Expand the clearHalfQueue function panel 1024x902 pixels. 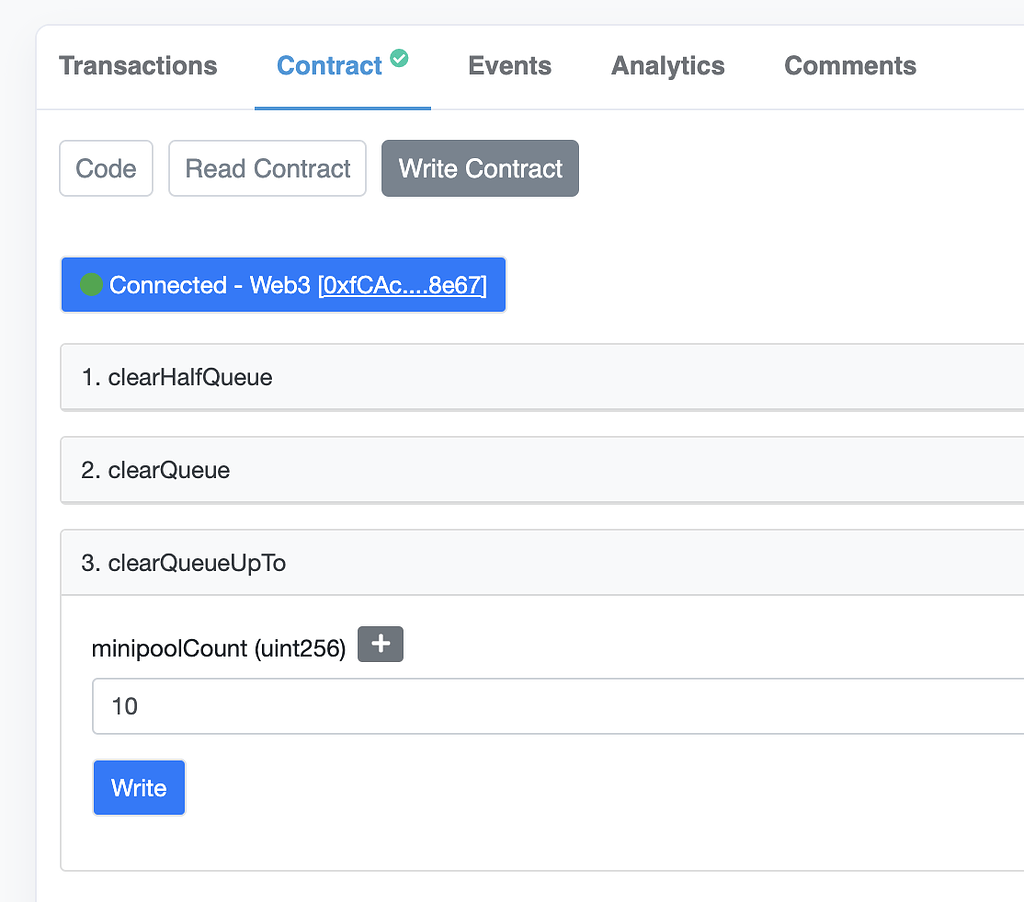click(400, 377)
